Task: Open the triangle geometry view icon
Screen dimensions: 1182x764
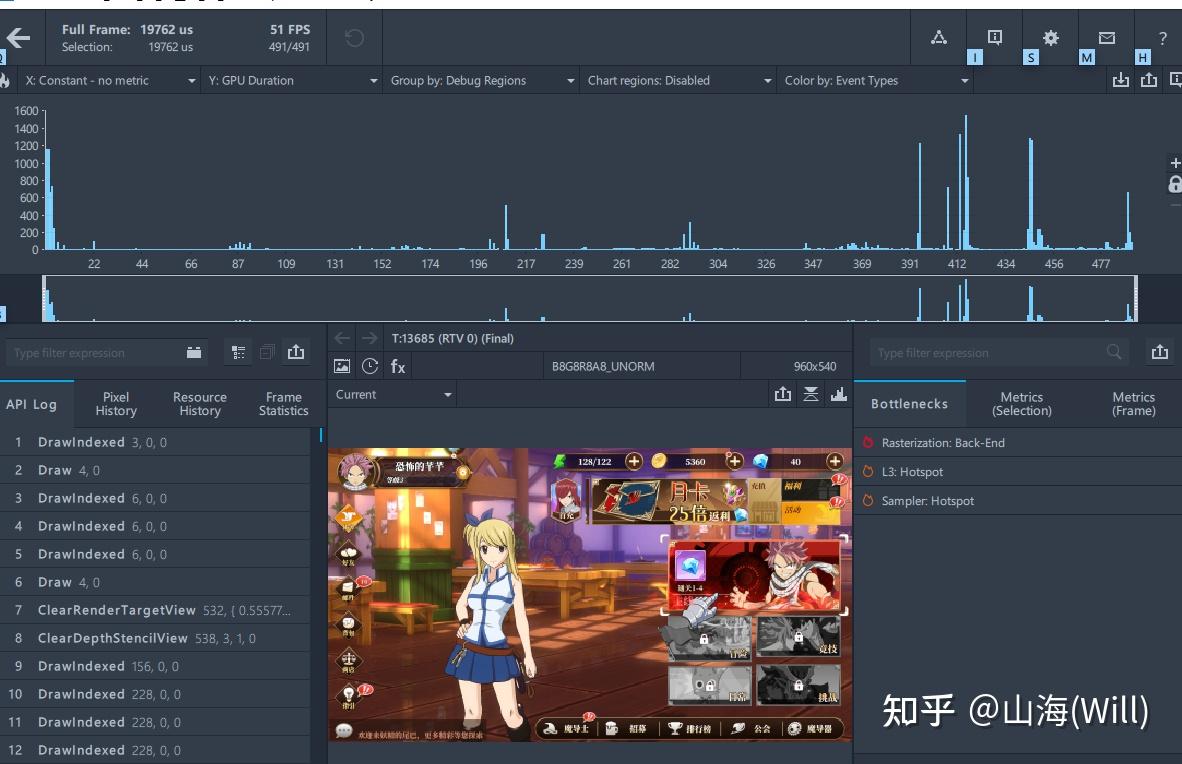Action: coord(939,37)
